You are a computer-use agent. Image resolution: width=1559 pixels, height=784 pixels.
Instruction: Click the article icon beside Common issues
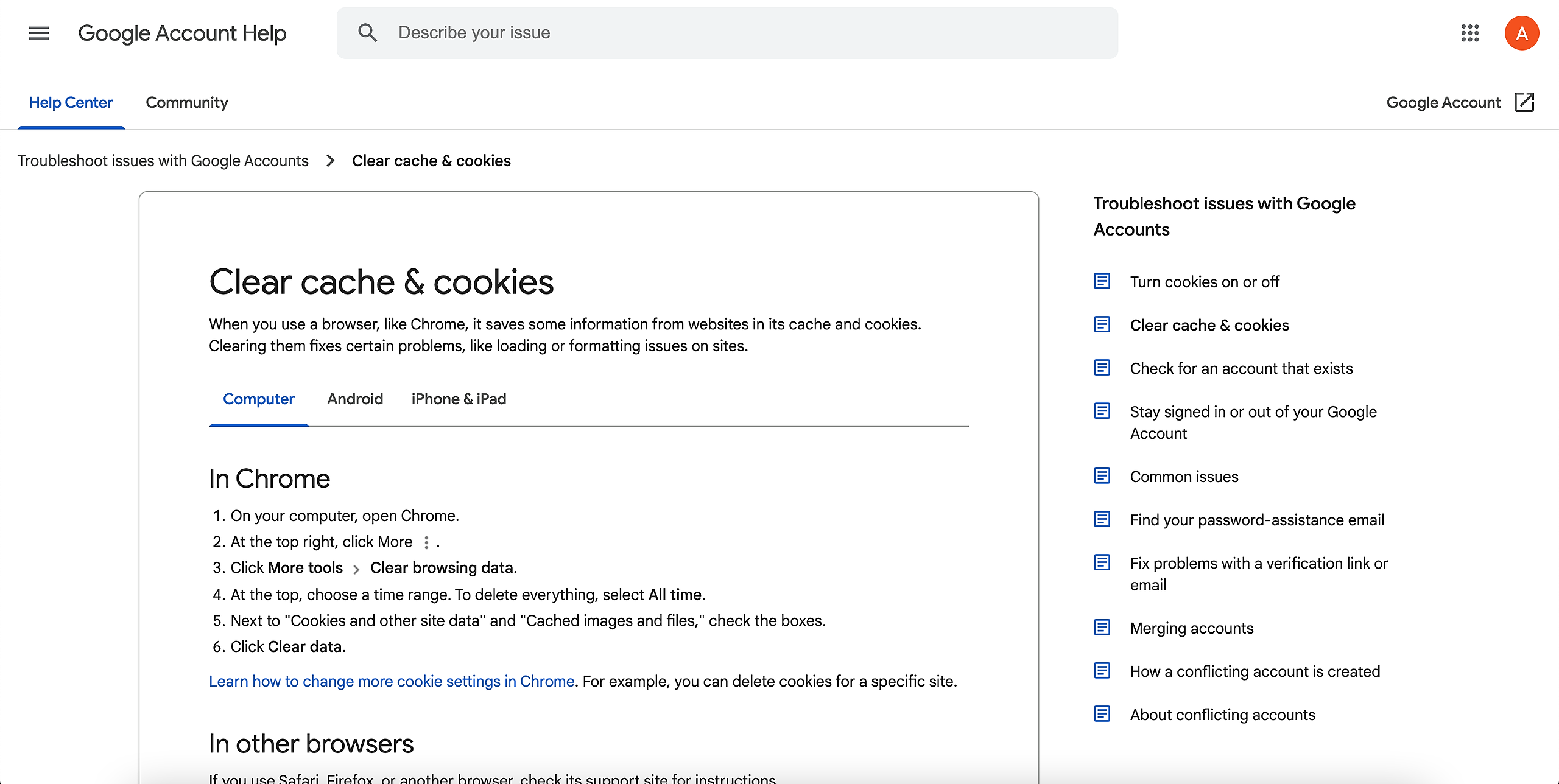(1102, 476)
